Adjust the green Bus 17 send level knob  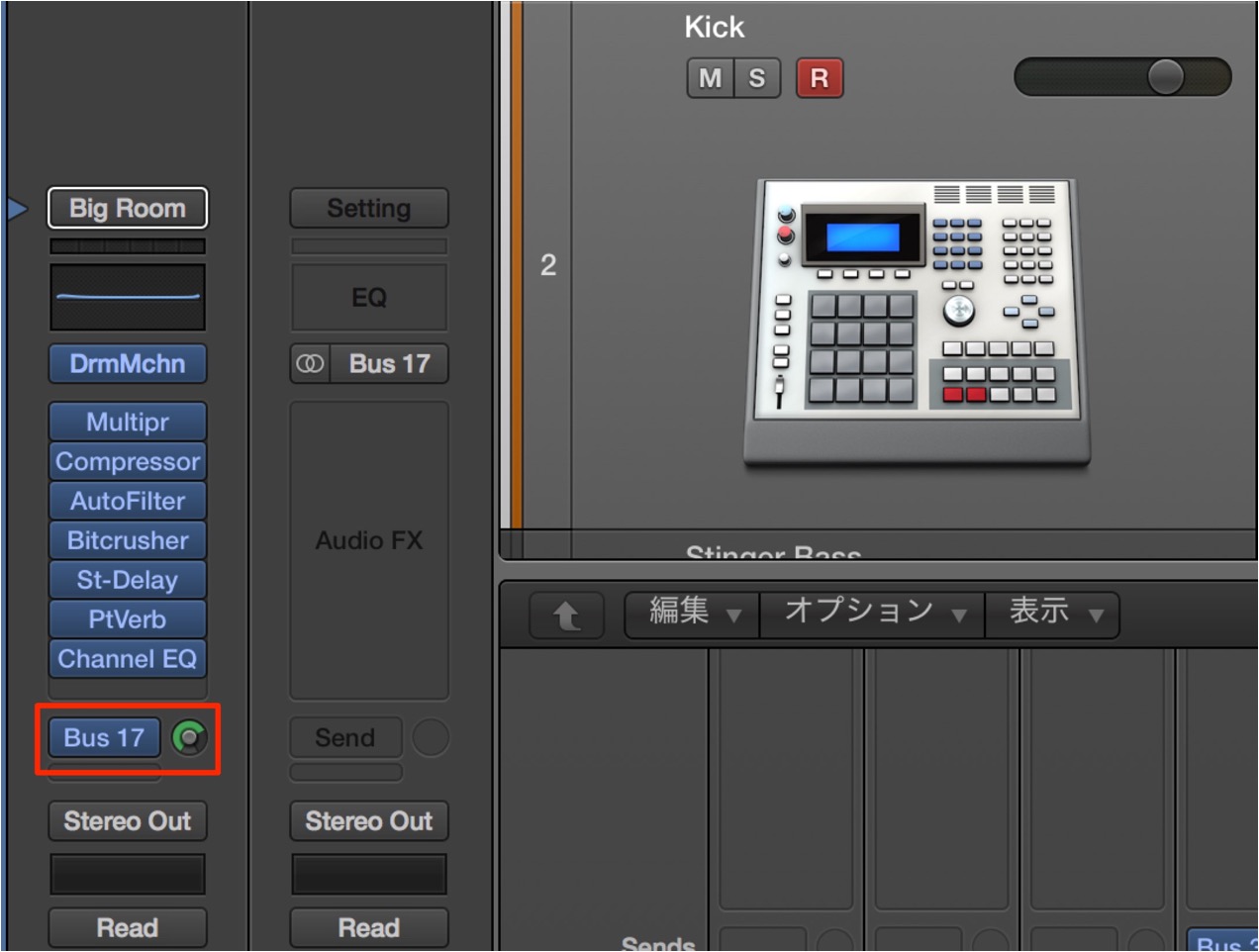[189, 737]
